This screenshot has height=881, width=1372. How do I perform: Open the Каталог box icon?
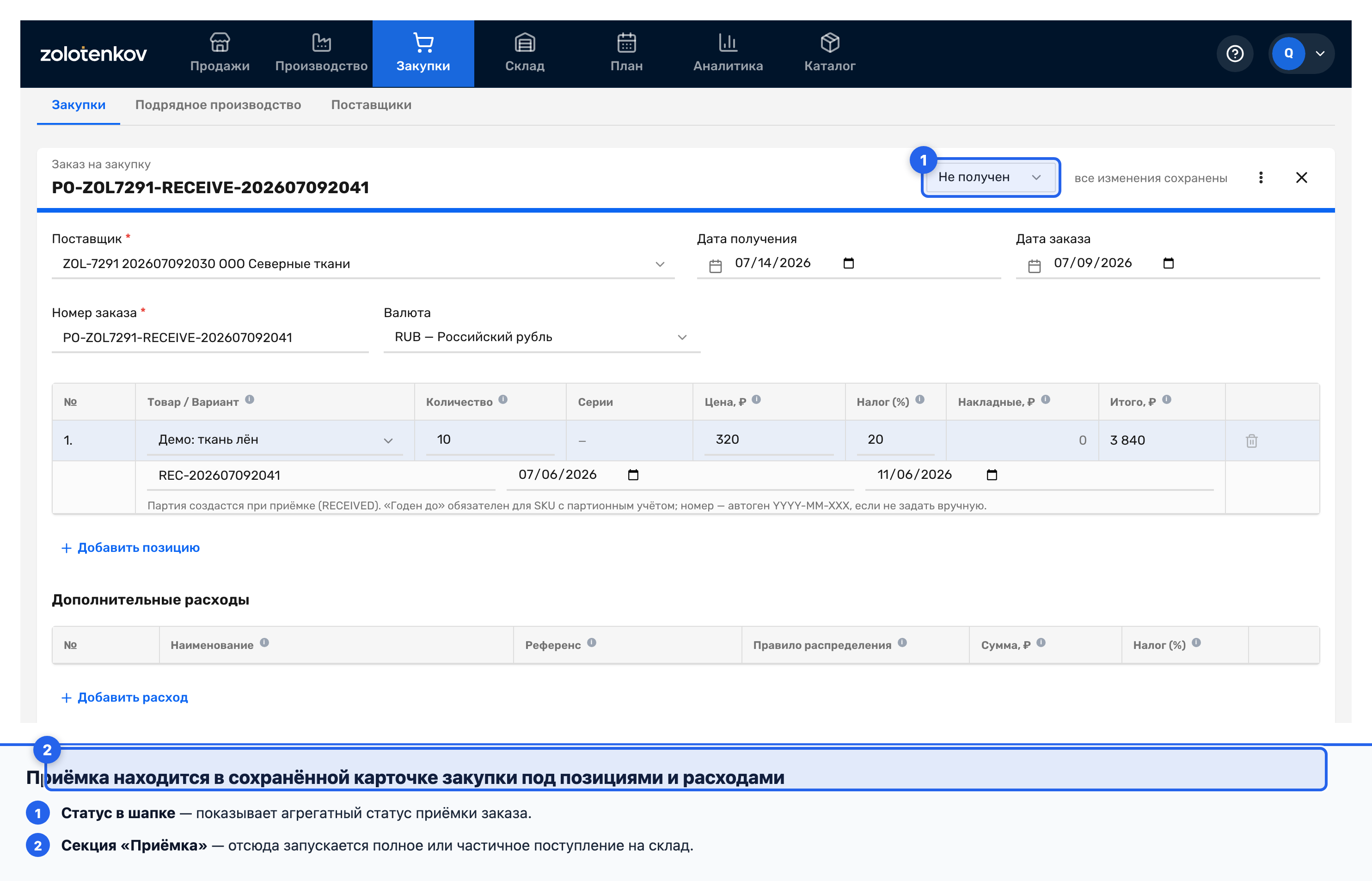[x=830, y=43]
